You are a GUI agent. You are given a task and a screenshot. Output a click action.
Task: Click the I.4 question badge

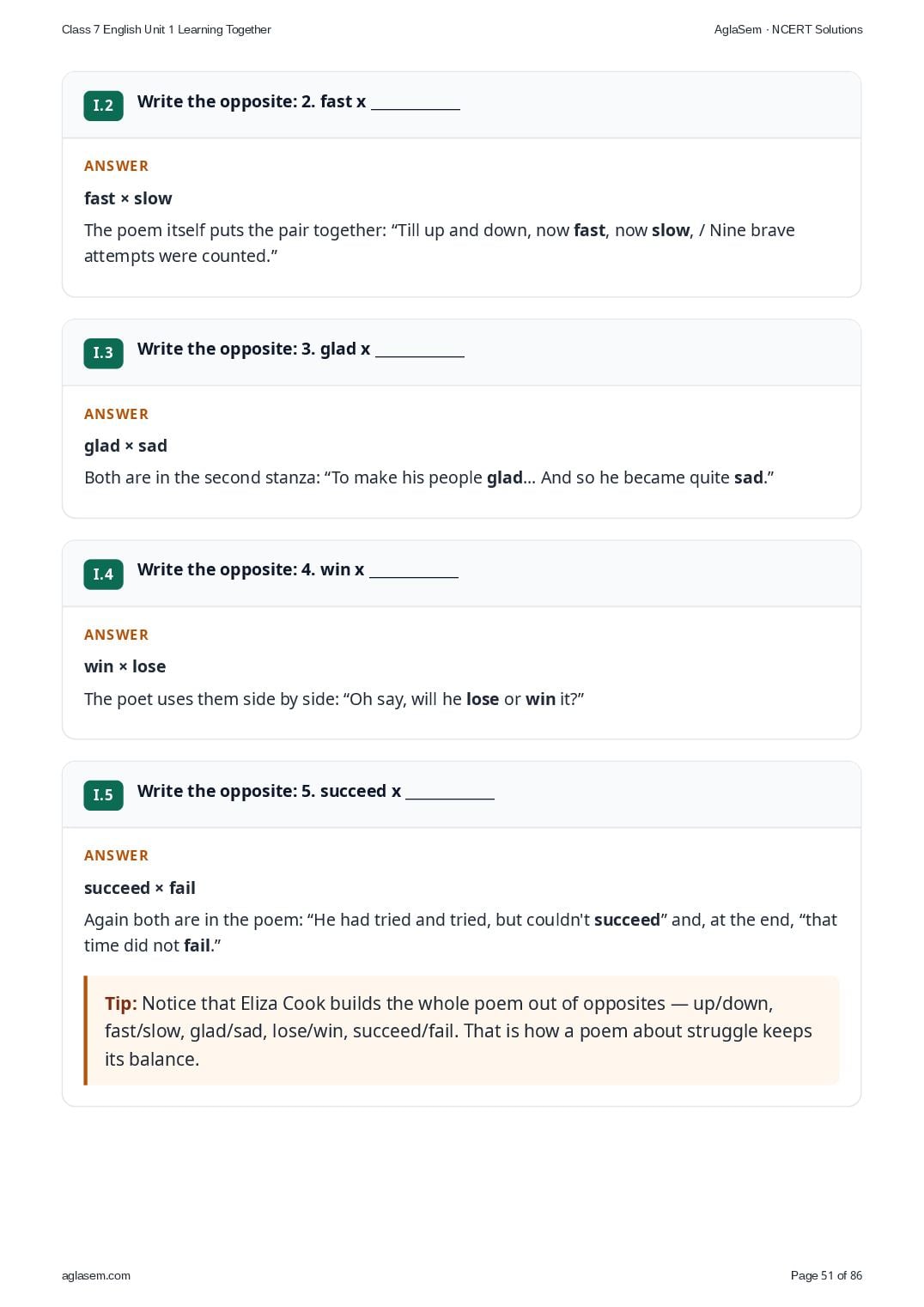103,574
